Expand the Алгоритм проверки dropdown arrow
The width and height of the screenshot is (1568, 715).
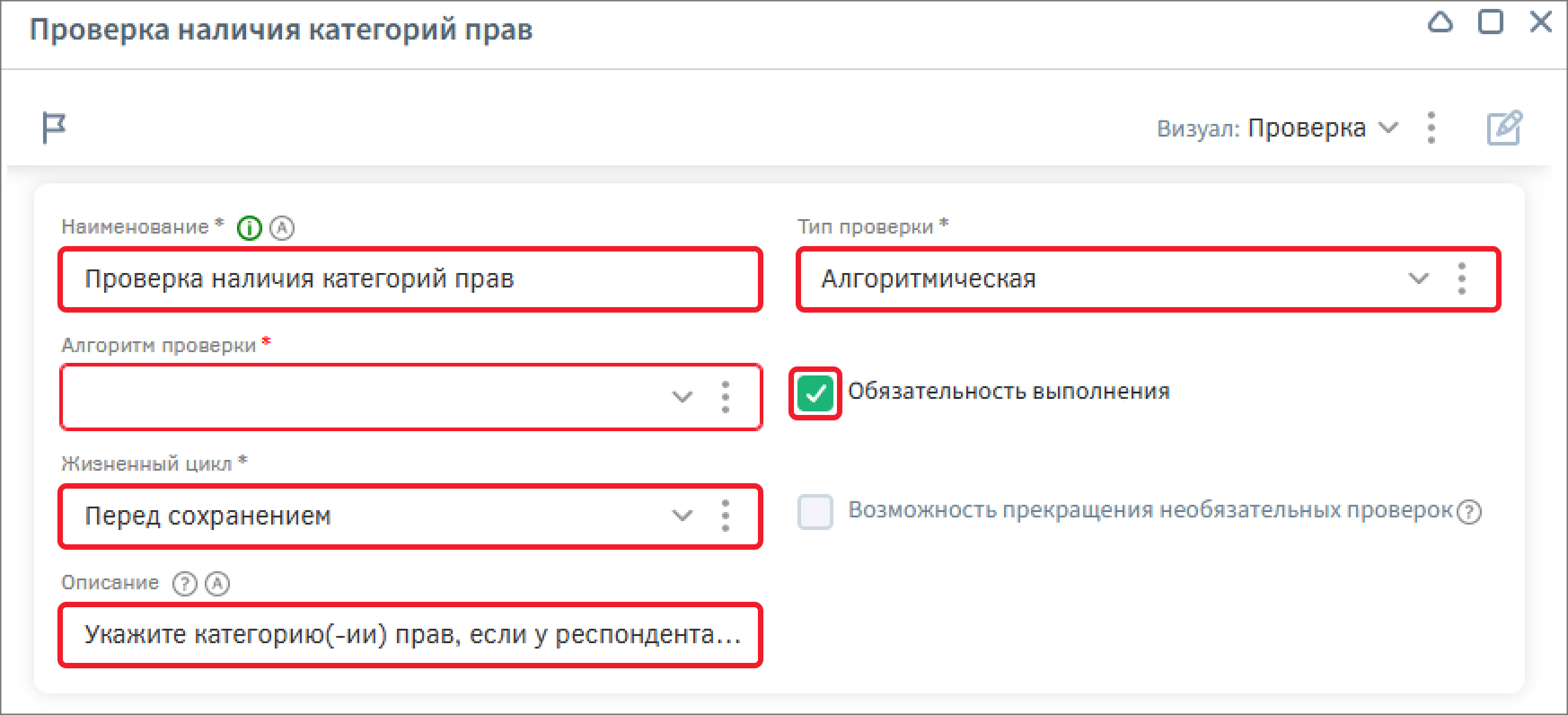[x=683, y=397]
